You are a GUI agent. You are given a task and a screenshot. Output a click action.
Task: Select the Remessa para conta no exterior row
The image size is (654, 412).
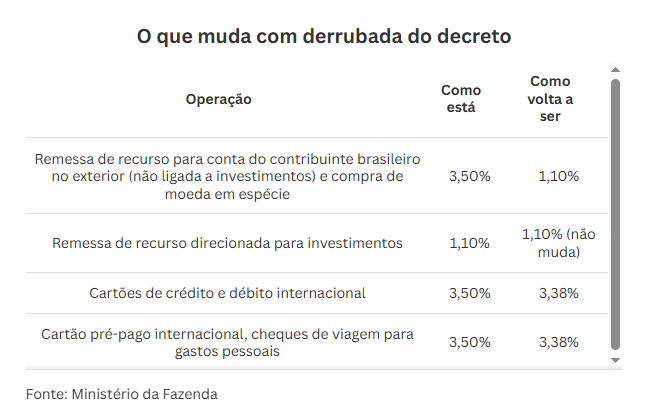[x=317, y=176]
